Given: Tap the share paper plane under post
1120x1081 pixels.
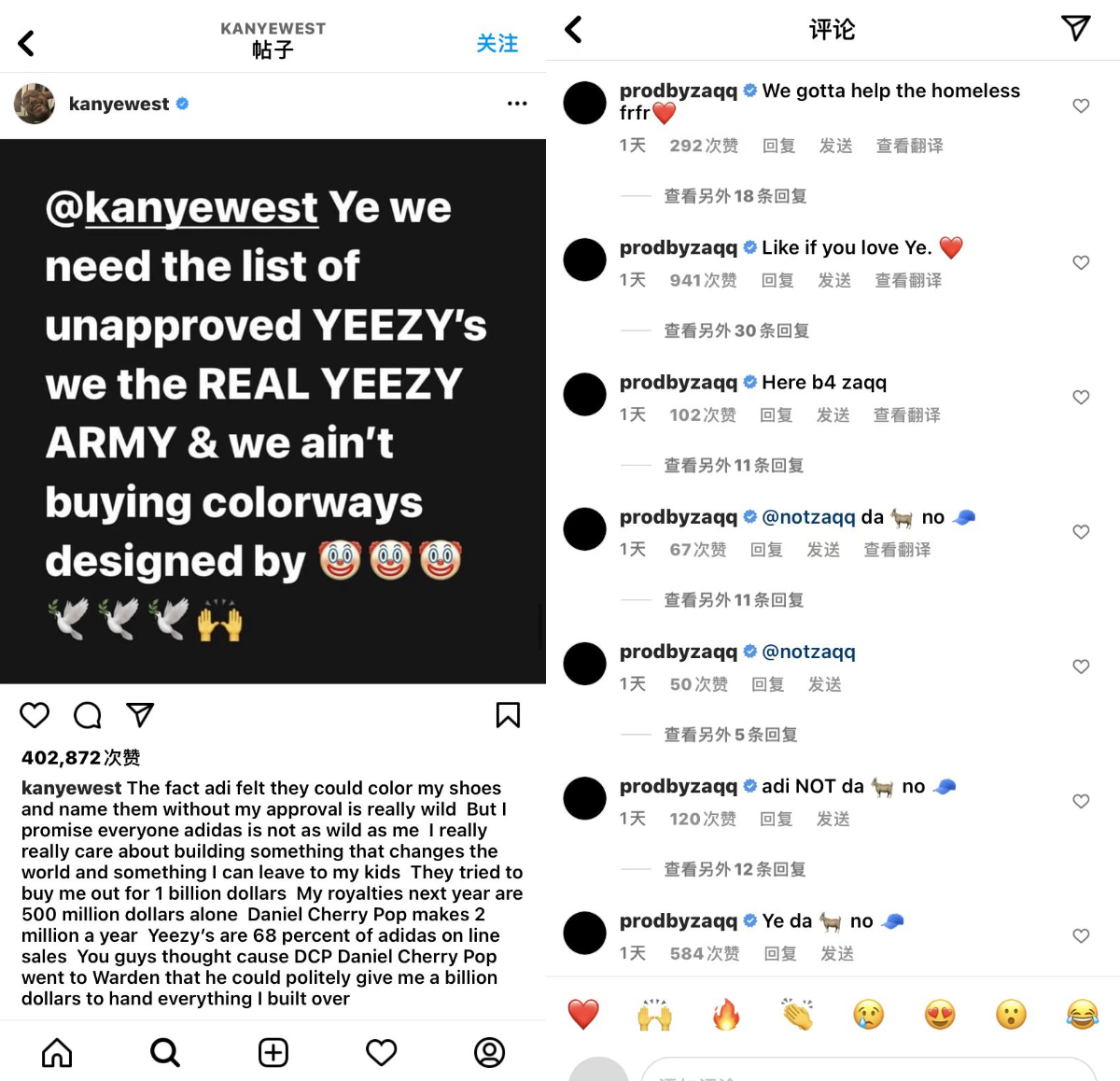Looking at the screenshot, I should (x=140, y=715).
